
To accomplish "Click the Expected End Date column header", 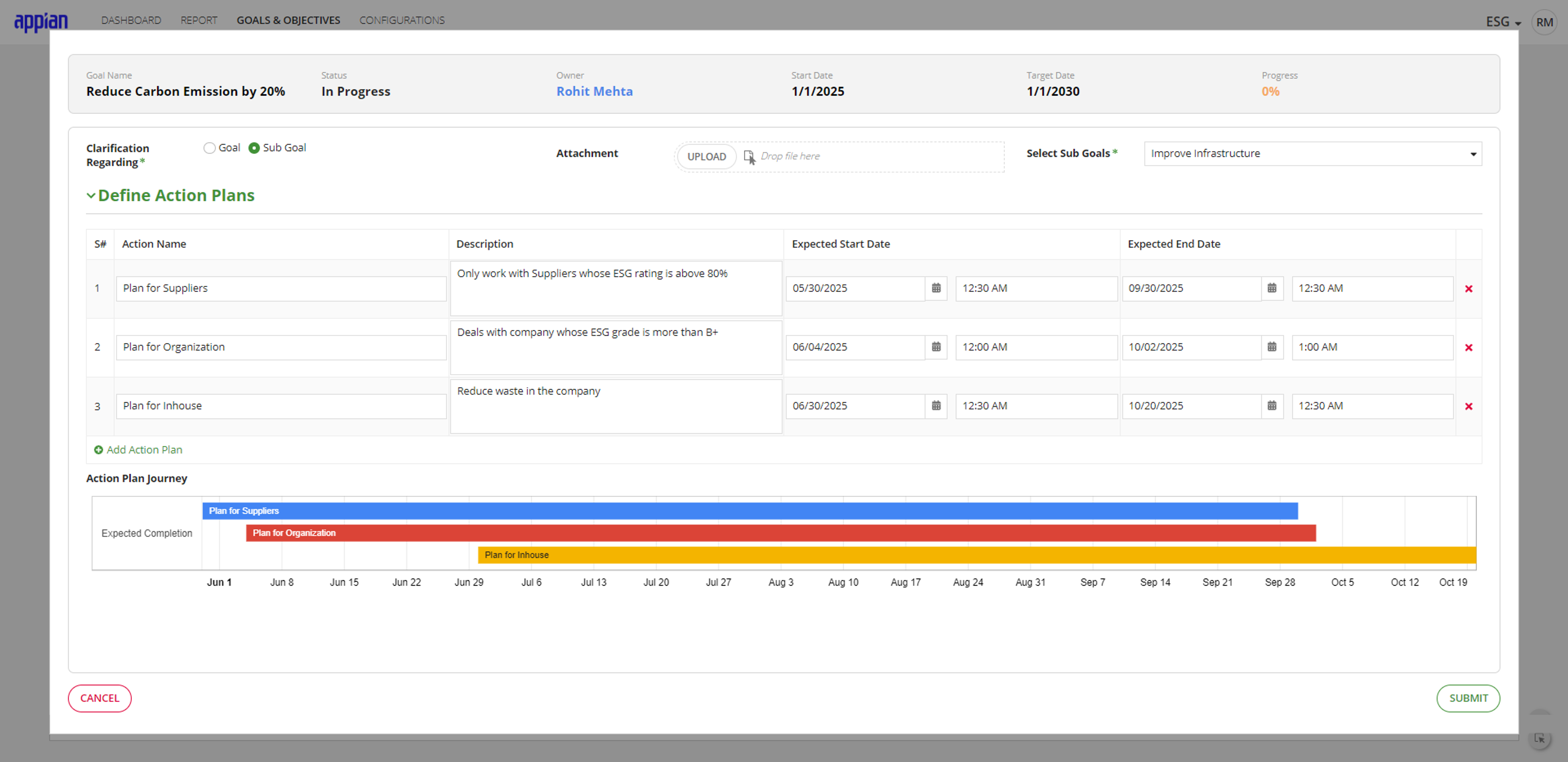I will tap(1174, 244).
